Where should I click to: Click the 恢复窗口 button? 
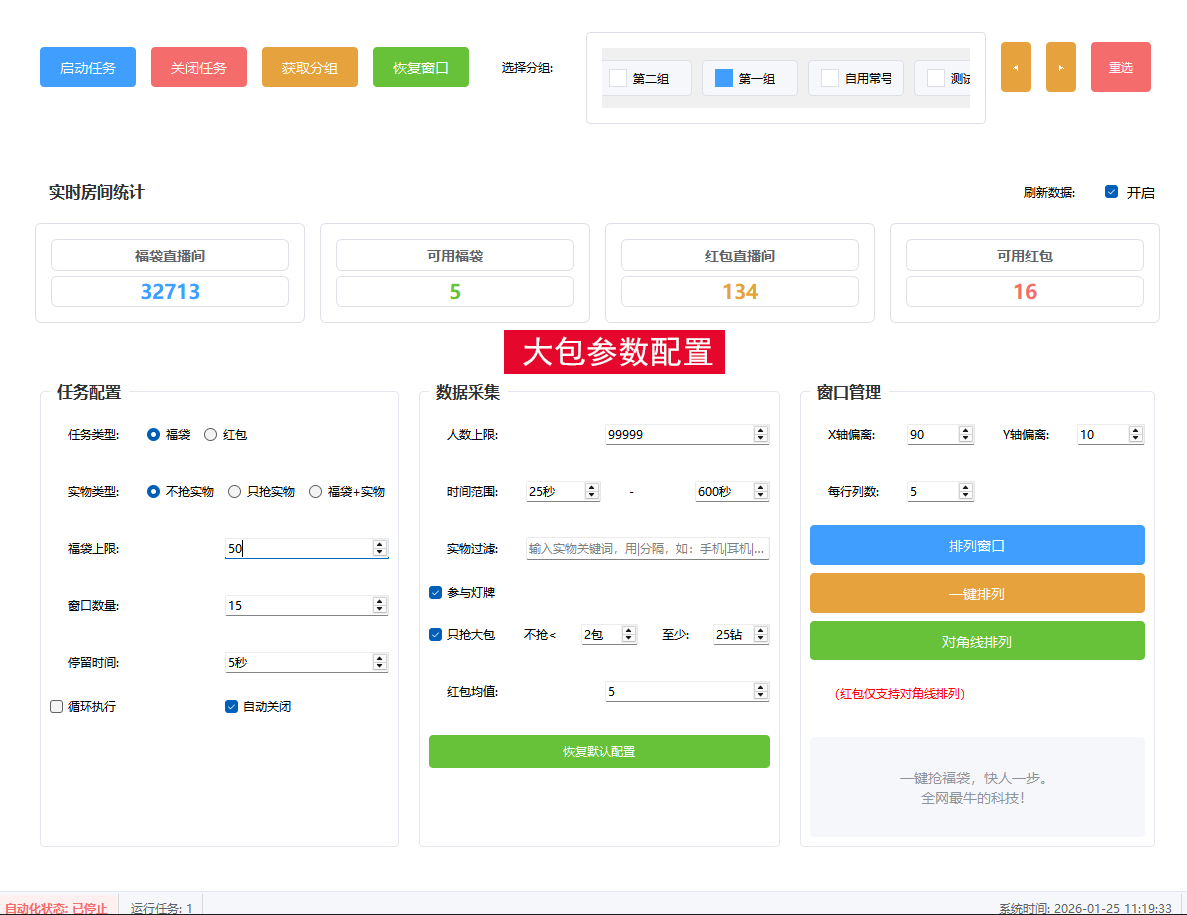coord(421,67)
